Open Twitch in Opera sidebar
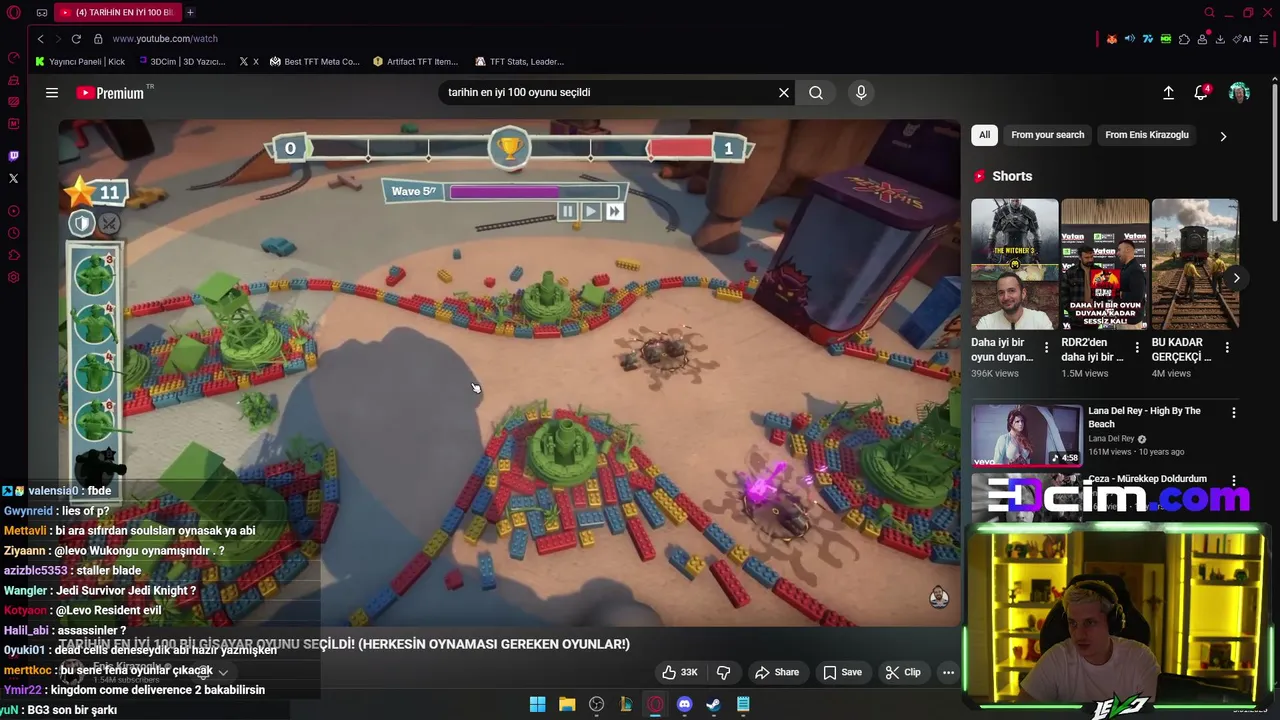Viewport: 1280px width, 720px height. [x=13, y=156]
